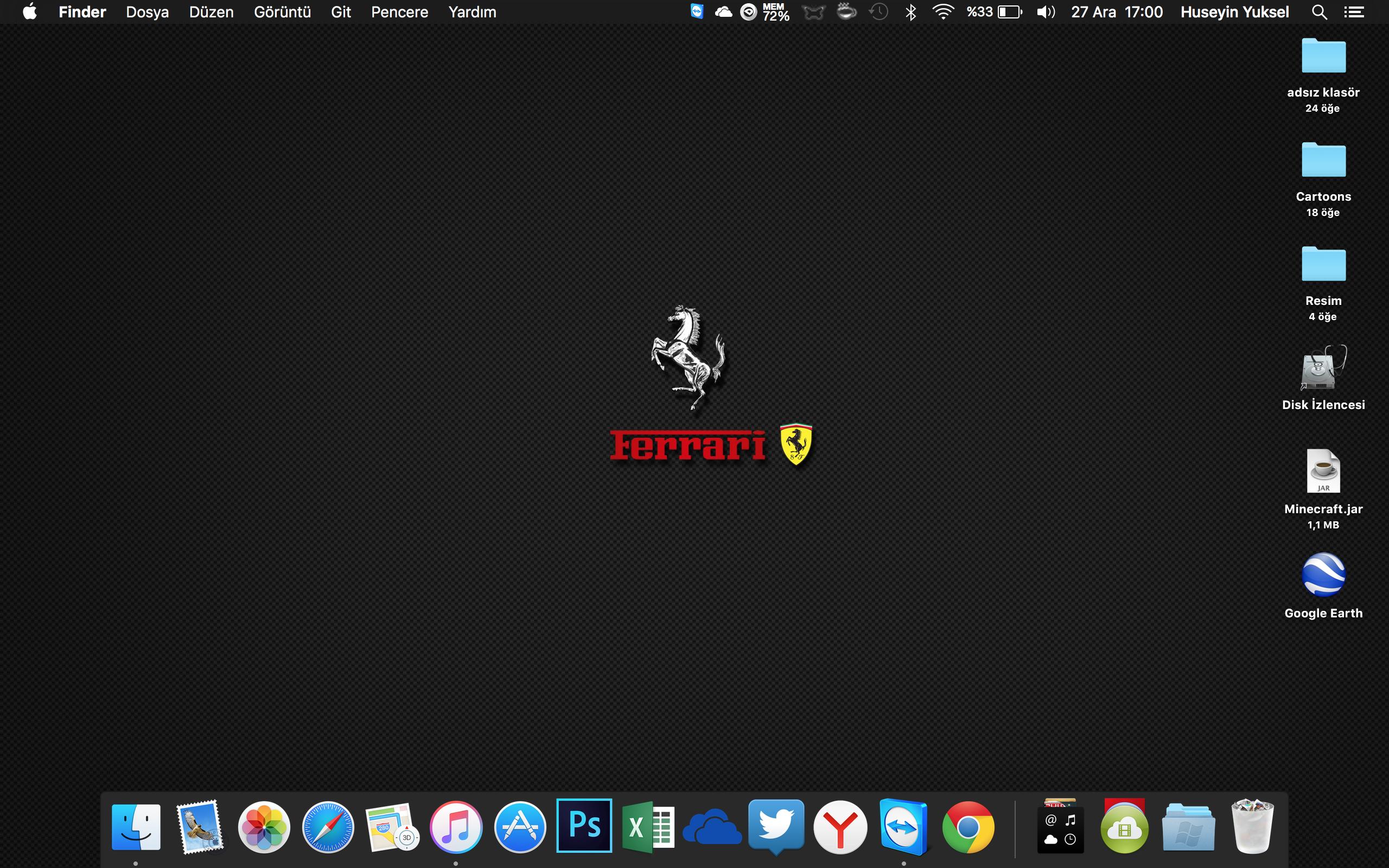Open the Yardım menu
1389x868 pixels.
tap(473, 12)
